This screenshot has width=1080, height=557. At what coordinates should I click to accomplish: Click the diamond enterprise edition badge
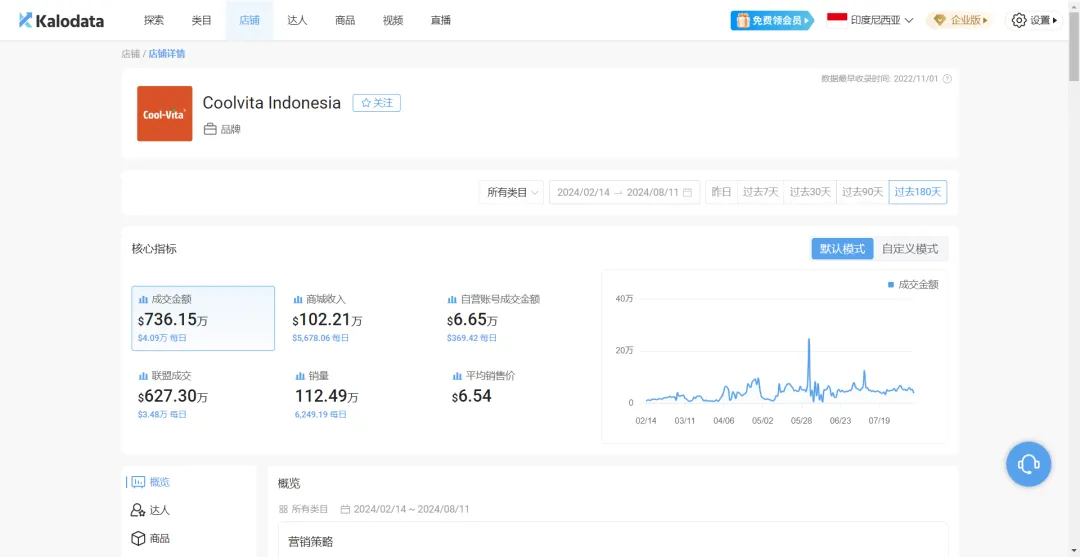[x=939, y=20]
